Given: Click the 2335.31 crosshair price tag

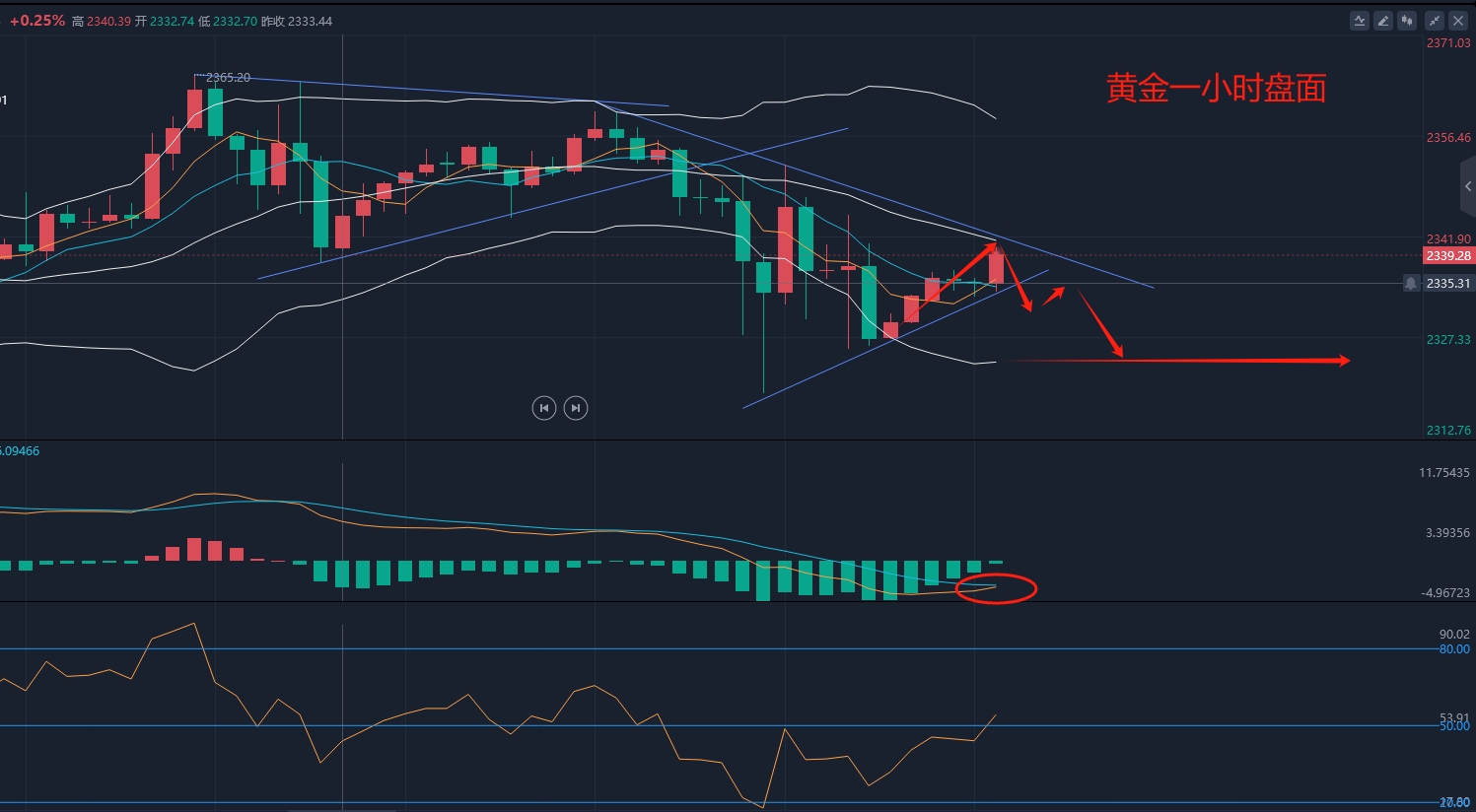Looking at the screenshot, I should pos(1447,284).
